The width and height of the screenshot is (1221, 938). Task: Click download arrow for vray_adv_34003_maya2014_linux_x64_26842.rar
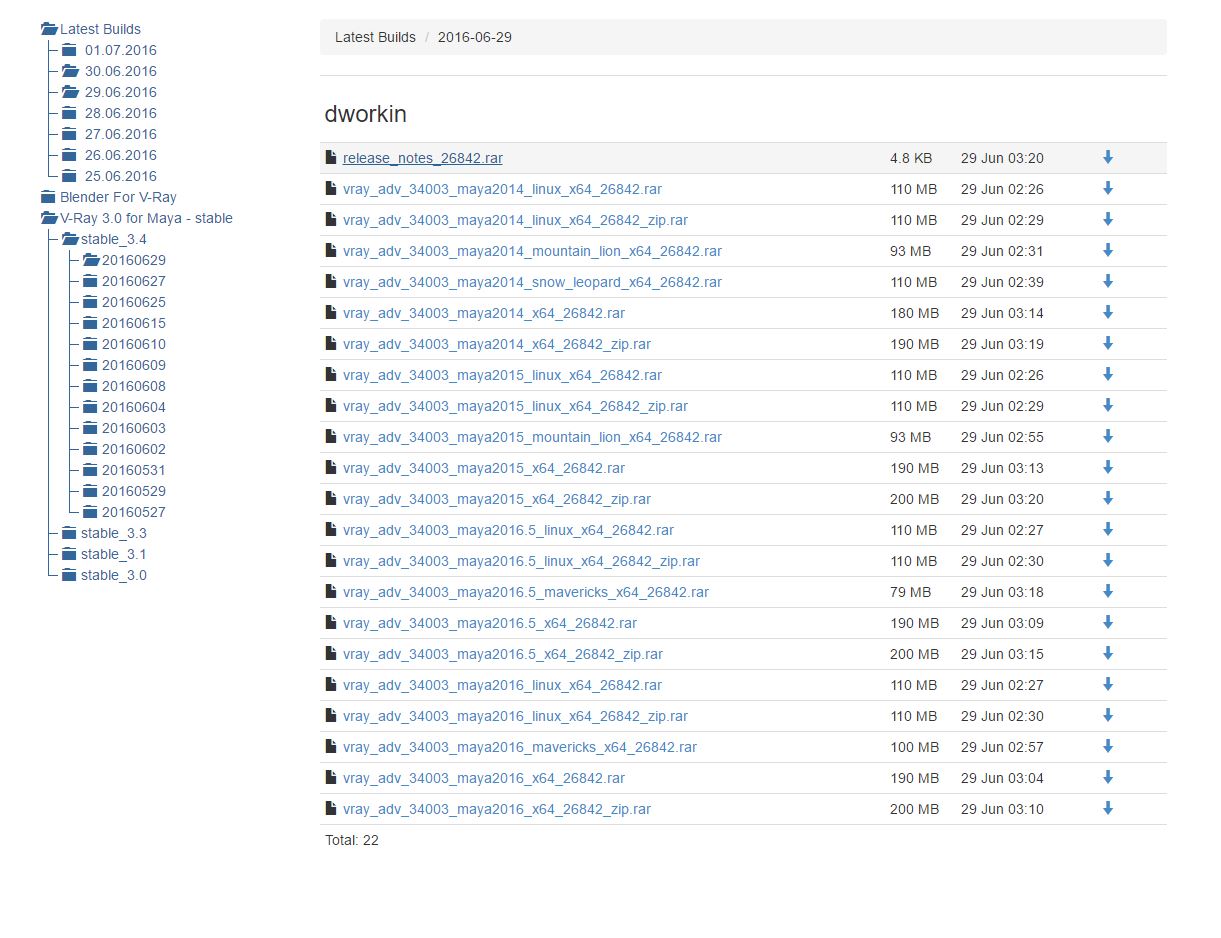point(1108,189)
